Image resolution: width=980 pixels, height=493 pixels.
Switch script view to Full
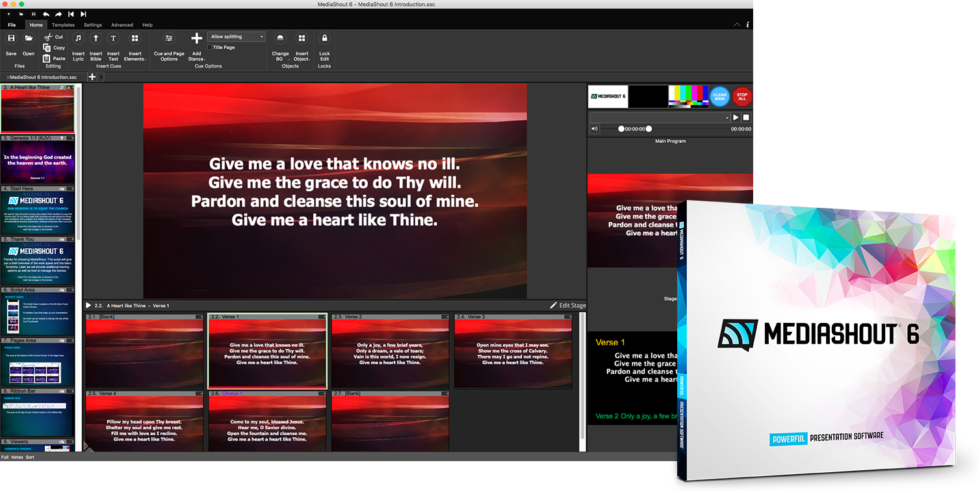point(4,457)
